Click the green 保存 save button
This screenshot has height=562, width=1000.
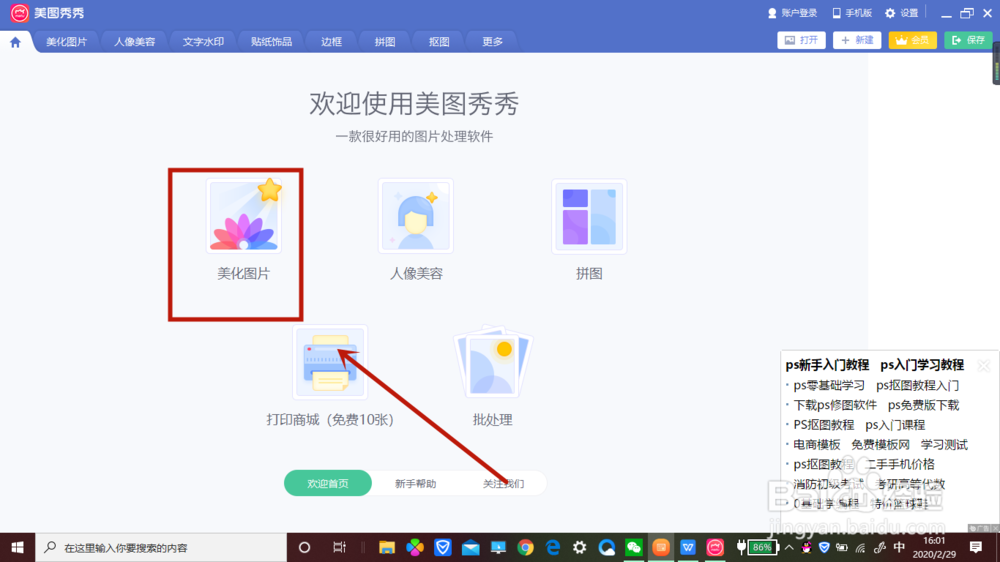[x=968, y=40]
